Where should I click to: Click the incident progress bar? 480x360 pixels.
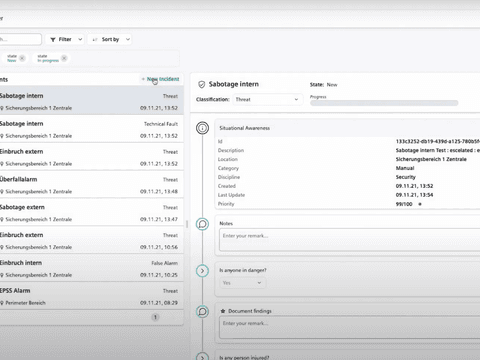384,103
